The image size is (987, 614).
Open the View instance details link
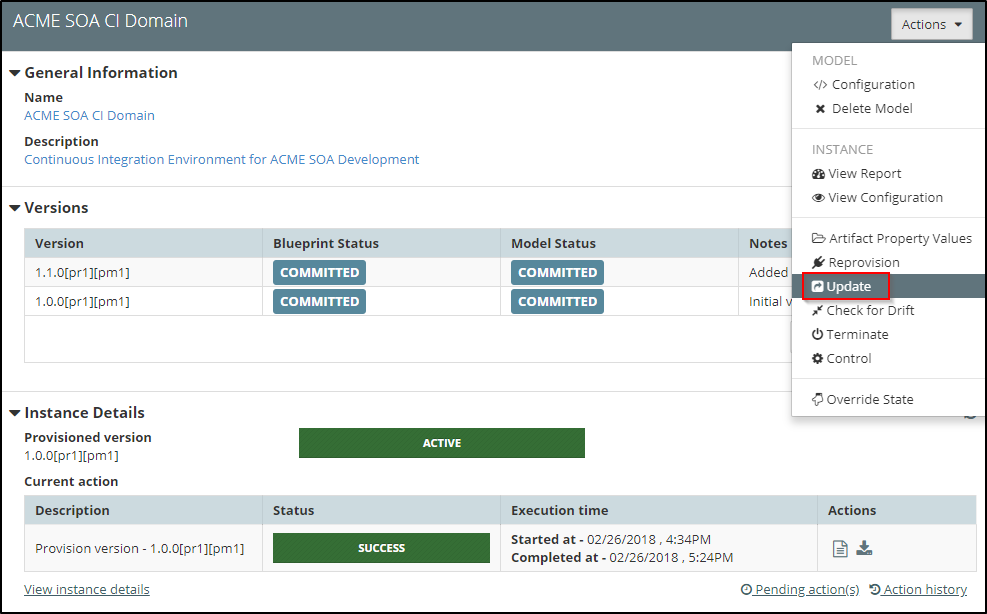[87, 589]
